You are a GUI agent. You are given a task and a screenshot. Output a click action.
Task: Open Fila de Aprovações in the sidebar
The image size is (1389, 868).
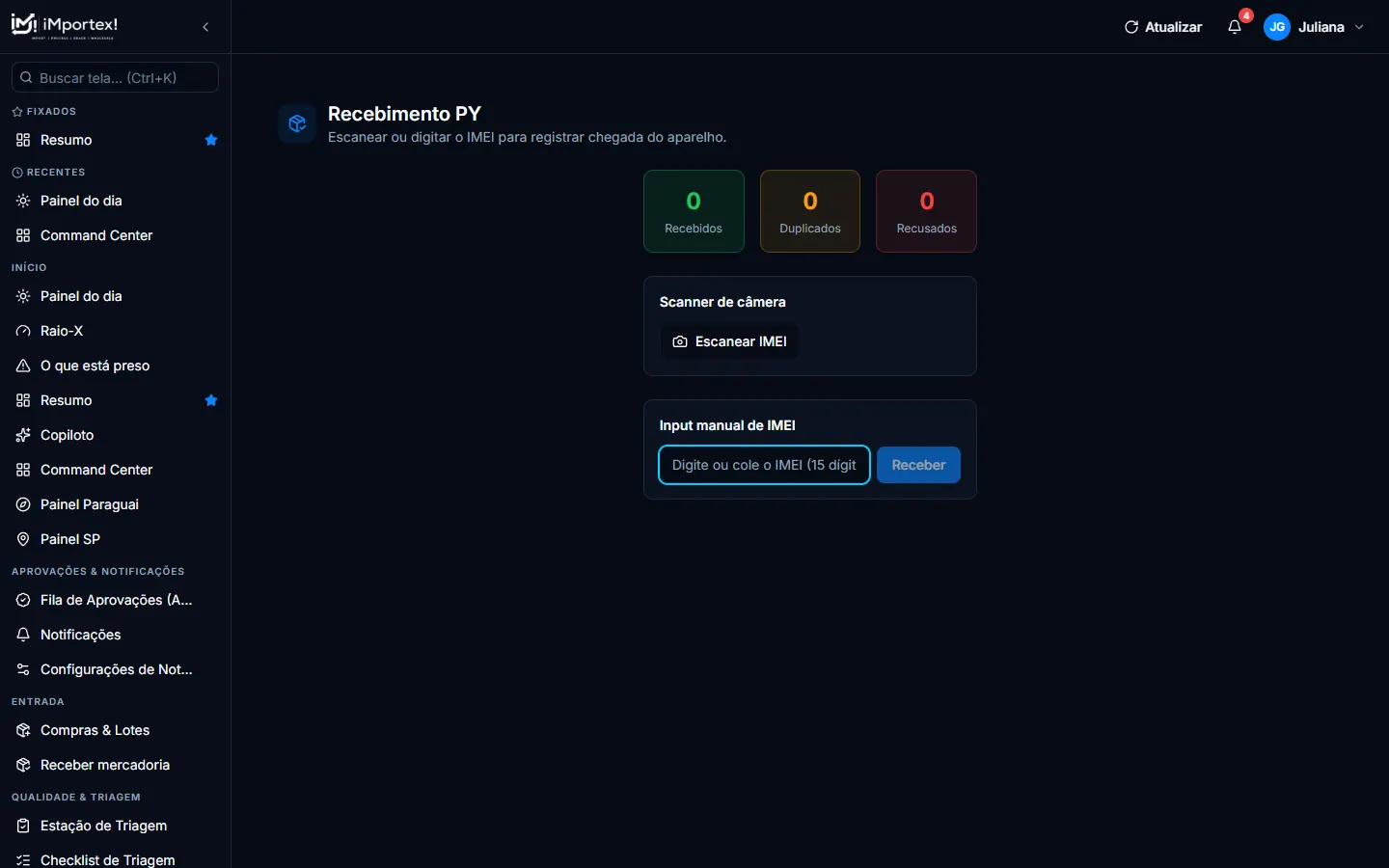pos(115,600)
